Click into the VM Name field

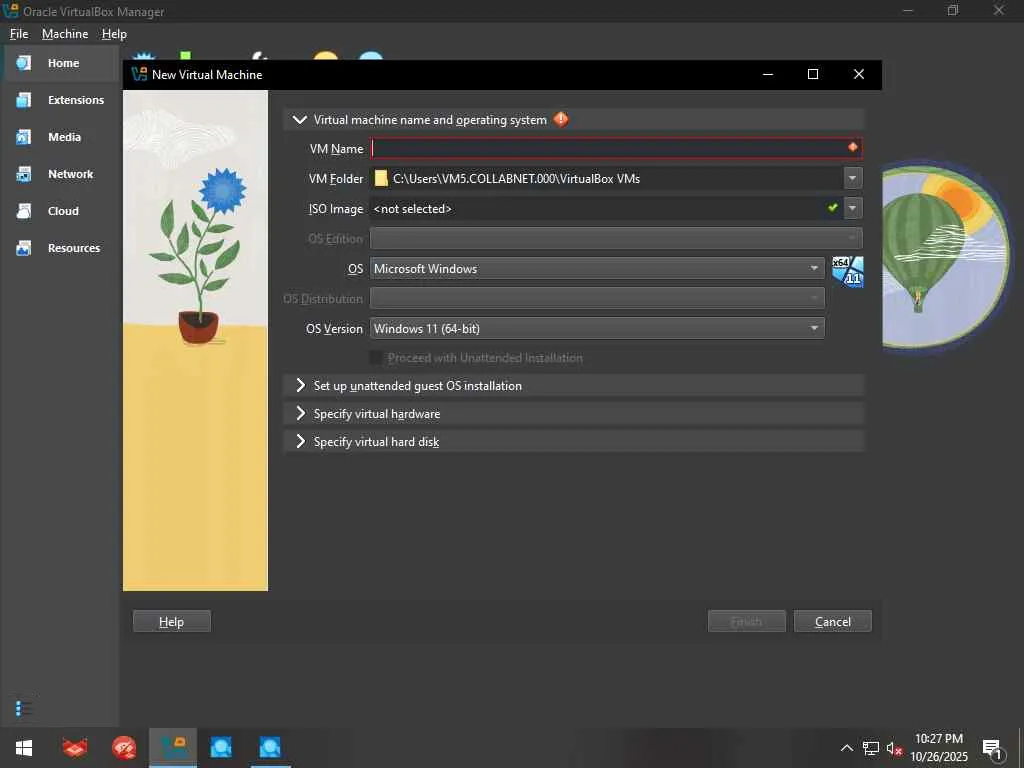tap(616, 148)
